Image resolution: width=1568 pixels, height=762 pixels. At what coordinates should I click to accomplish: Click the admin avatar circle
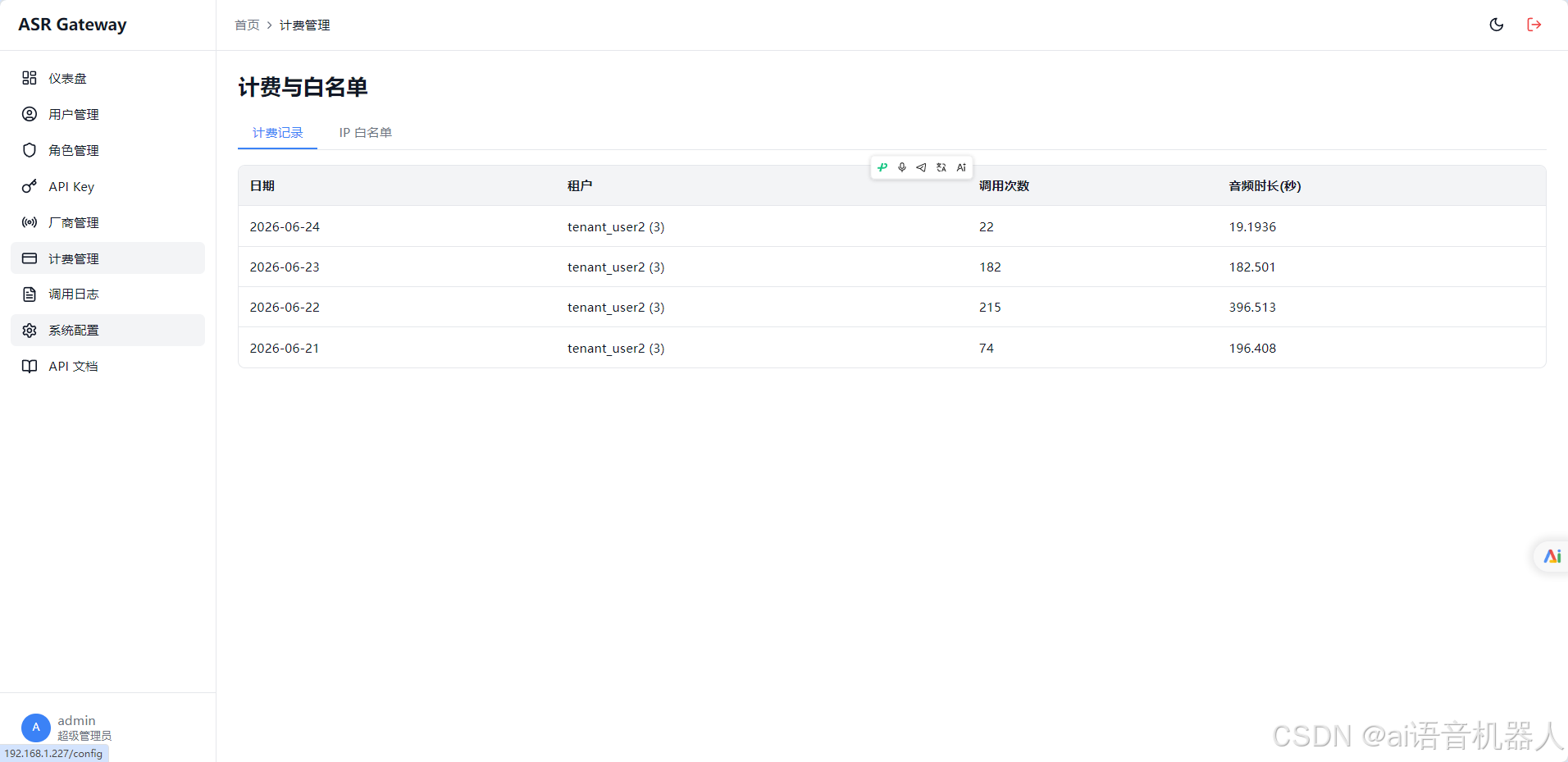click(36, 728)
